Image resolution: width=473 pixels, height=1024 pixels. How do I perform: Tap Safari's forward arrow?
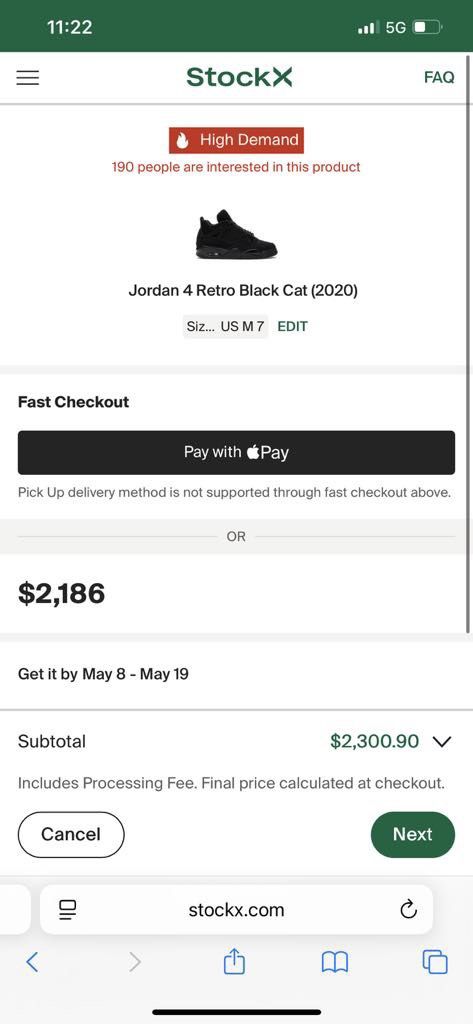[135, 962]
